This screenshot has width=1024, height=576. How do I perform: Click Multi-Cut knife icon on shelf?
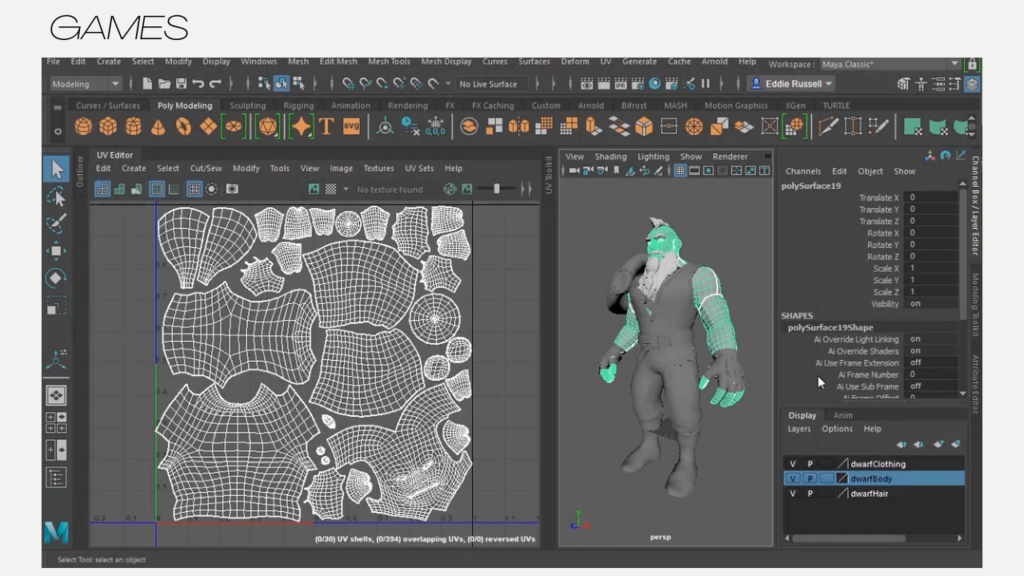pos(828,126)
